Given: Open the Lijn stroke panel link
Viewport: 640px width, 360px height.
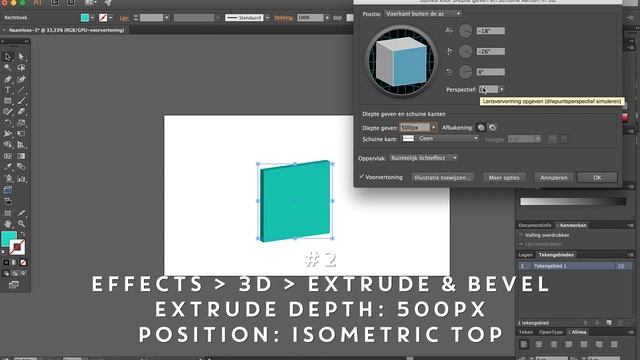Looking at the screenshot, I should click(x=124, y=18).
